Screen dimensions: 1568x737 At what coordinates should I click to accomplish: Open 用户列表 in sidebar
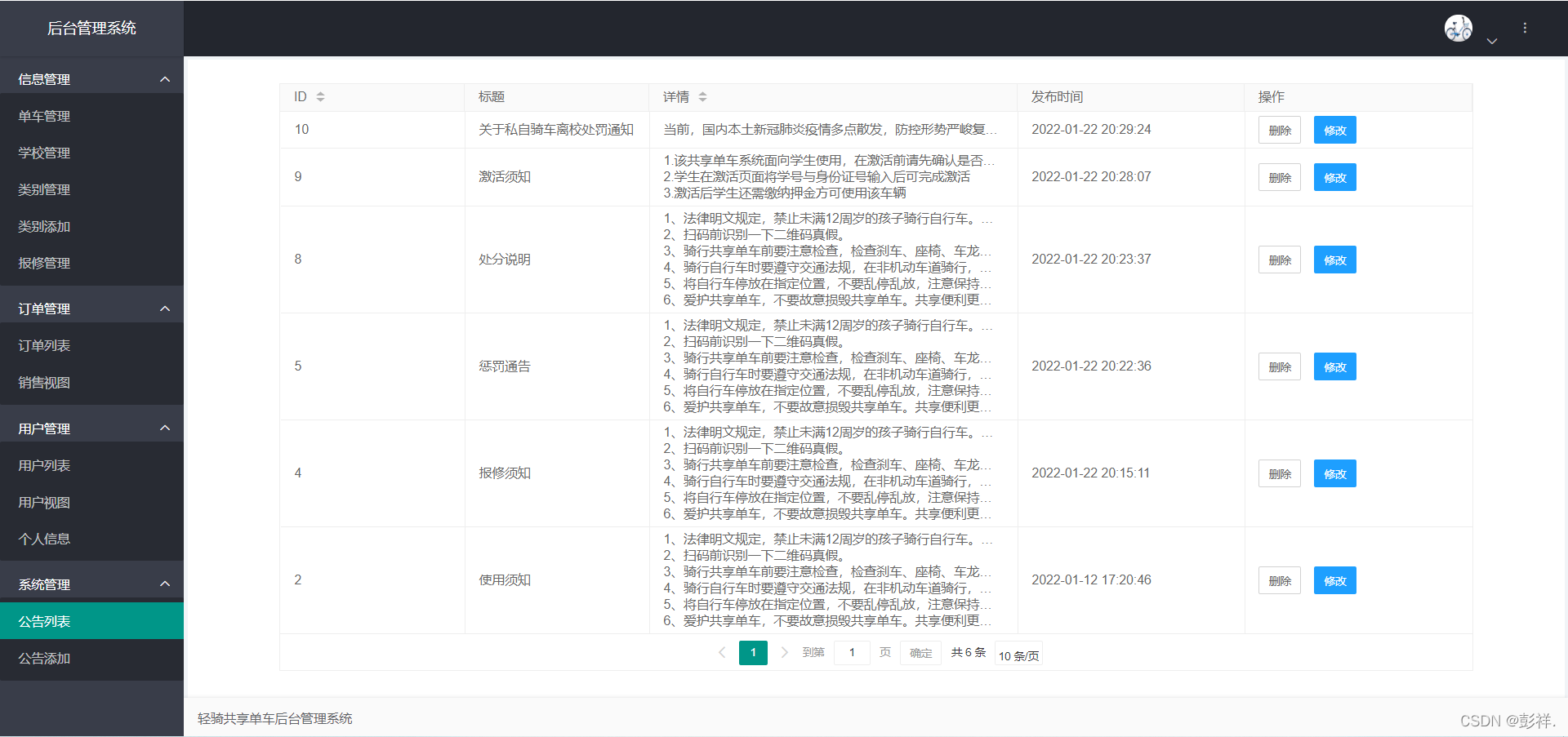pos(91,465)
